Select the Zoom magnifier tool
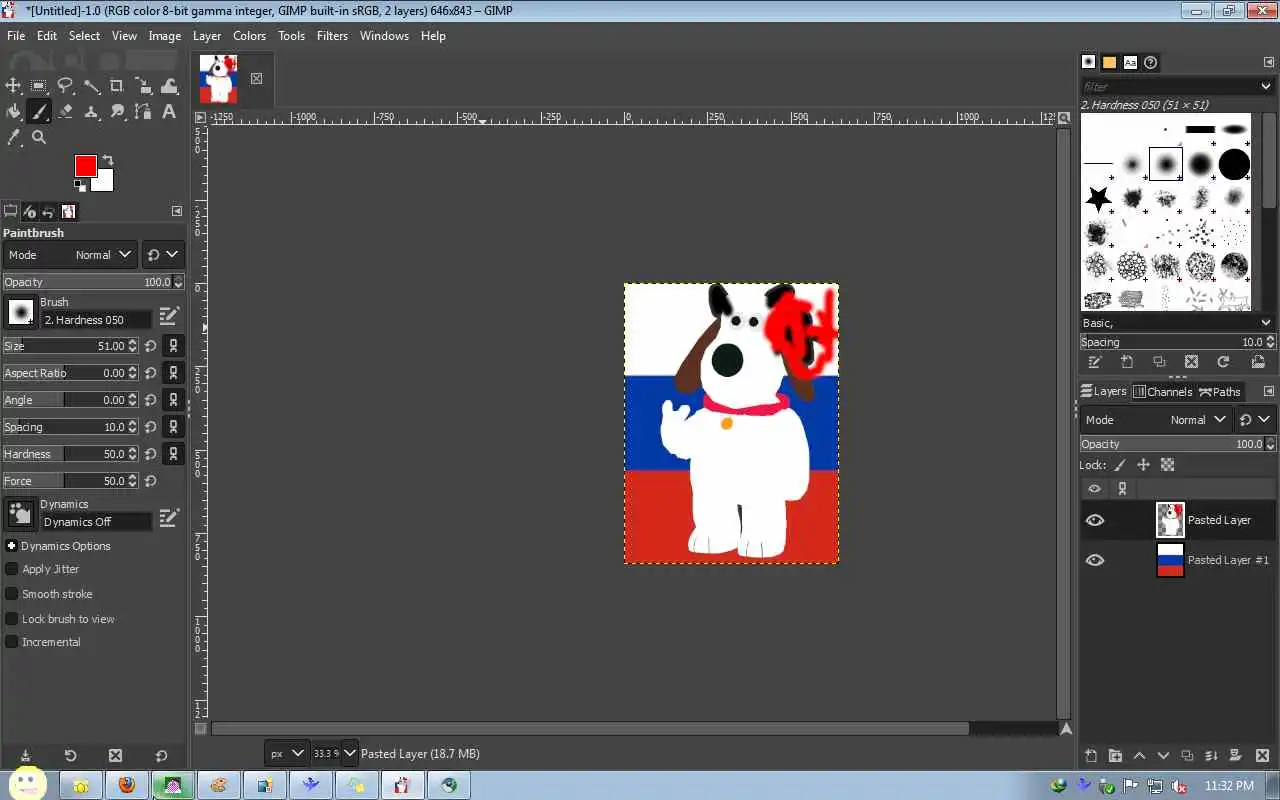 [39, 137]
